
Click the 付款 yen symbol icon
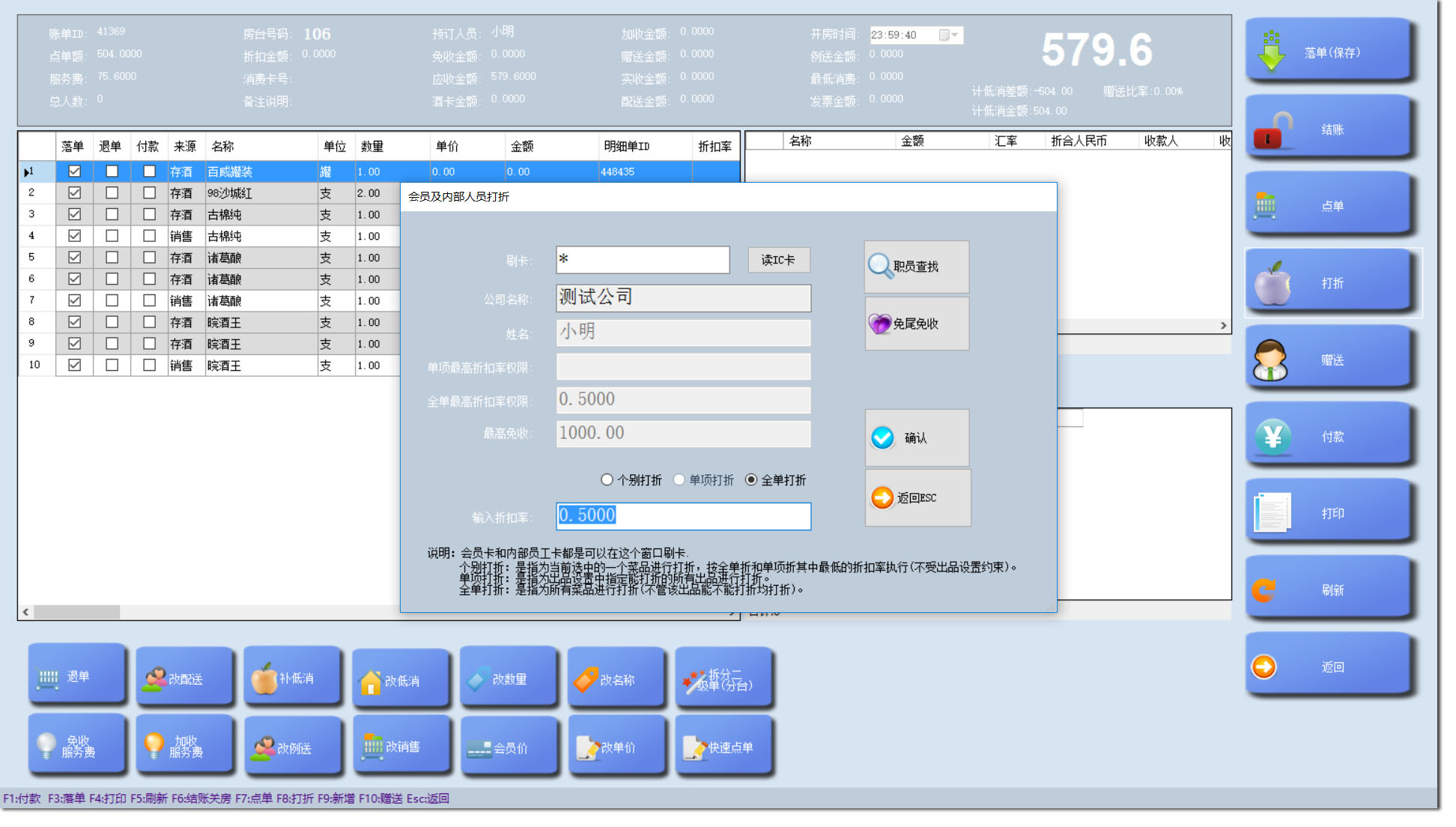pyautogui.click(x=1273, y=437)
